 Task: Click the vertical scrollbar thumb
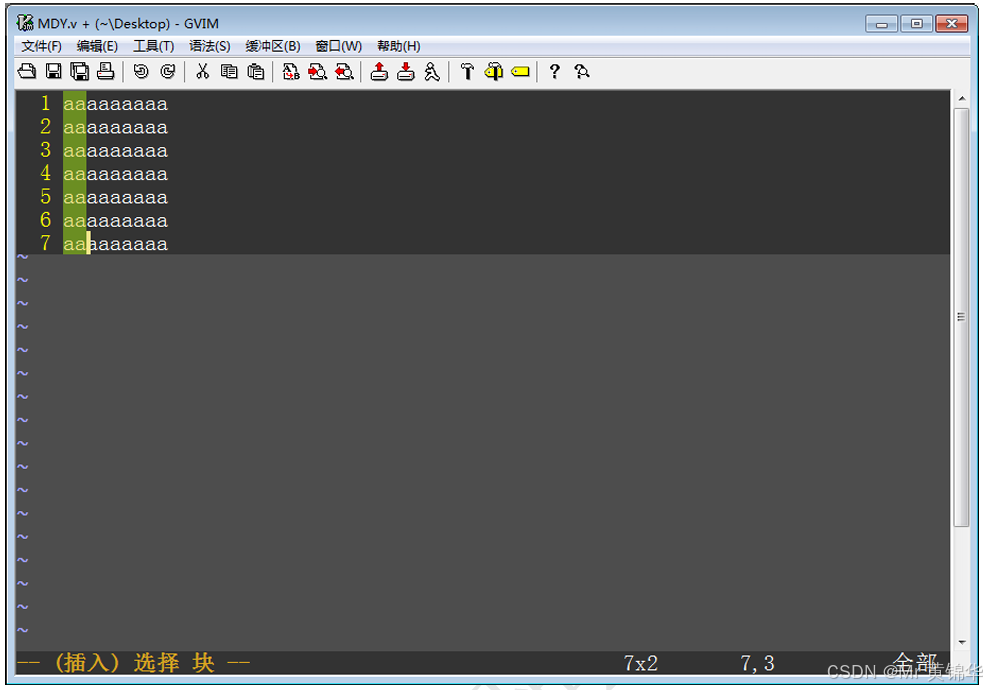(x=961, y=317)
